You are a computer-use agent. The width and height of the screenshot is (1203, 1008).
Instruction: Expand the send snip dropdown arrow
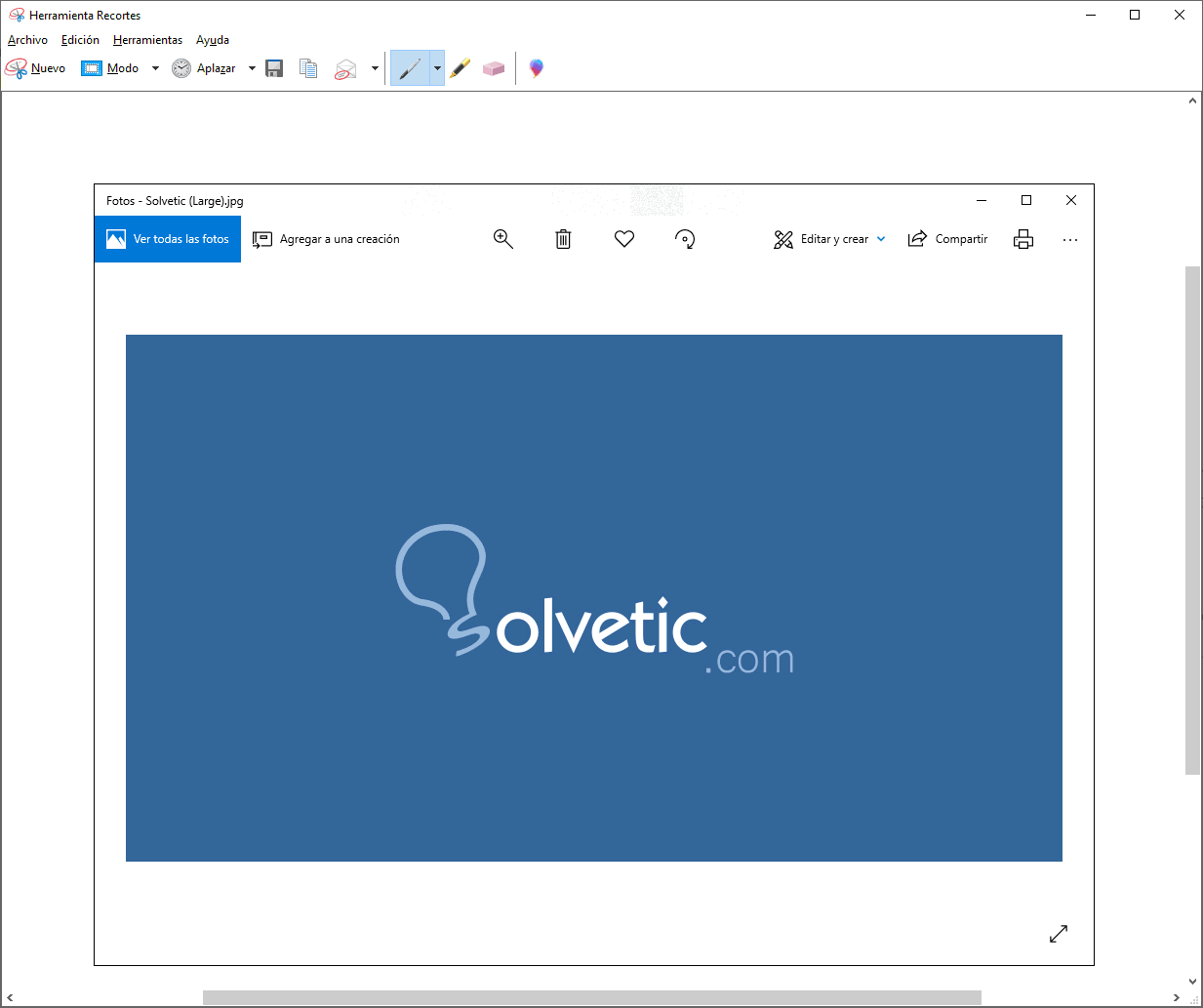tap(375, 68)
